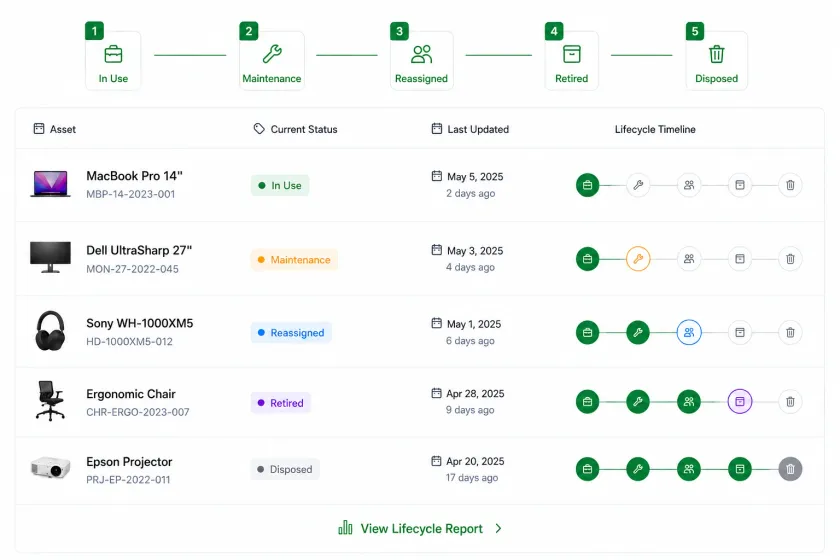Click Epson Projector row's gray disposed trash icon
The image size is (840, 560).
point(790,469)
